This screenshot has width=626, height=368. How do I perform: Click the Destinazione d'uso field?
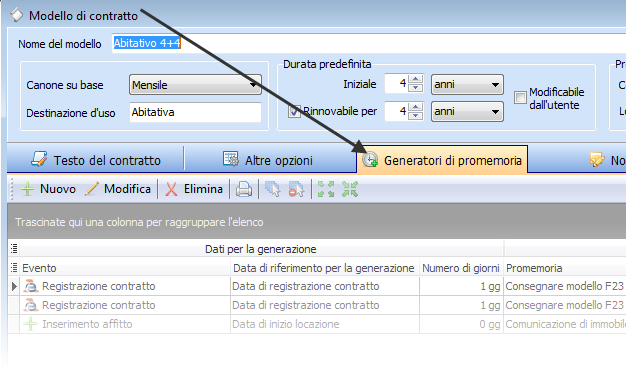[195, 112]
